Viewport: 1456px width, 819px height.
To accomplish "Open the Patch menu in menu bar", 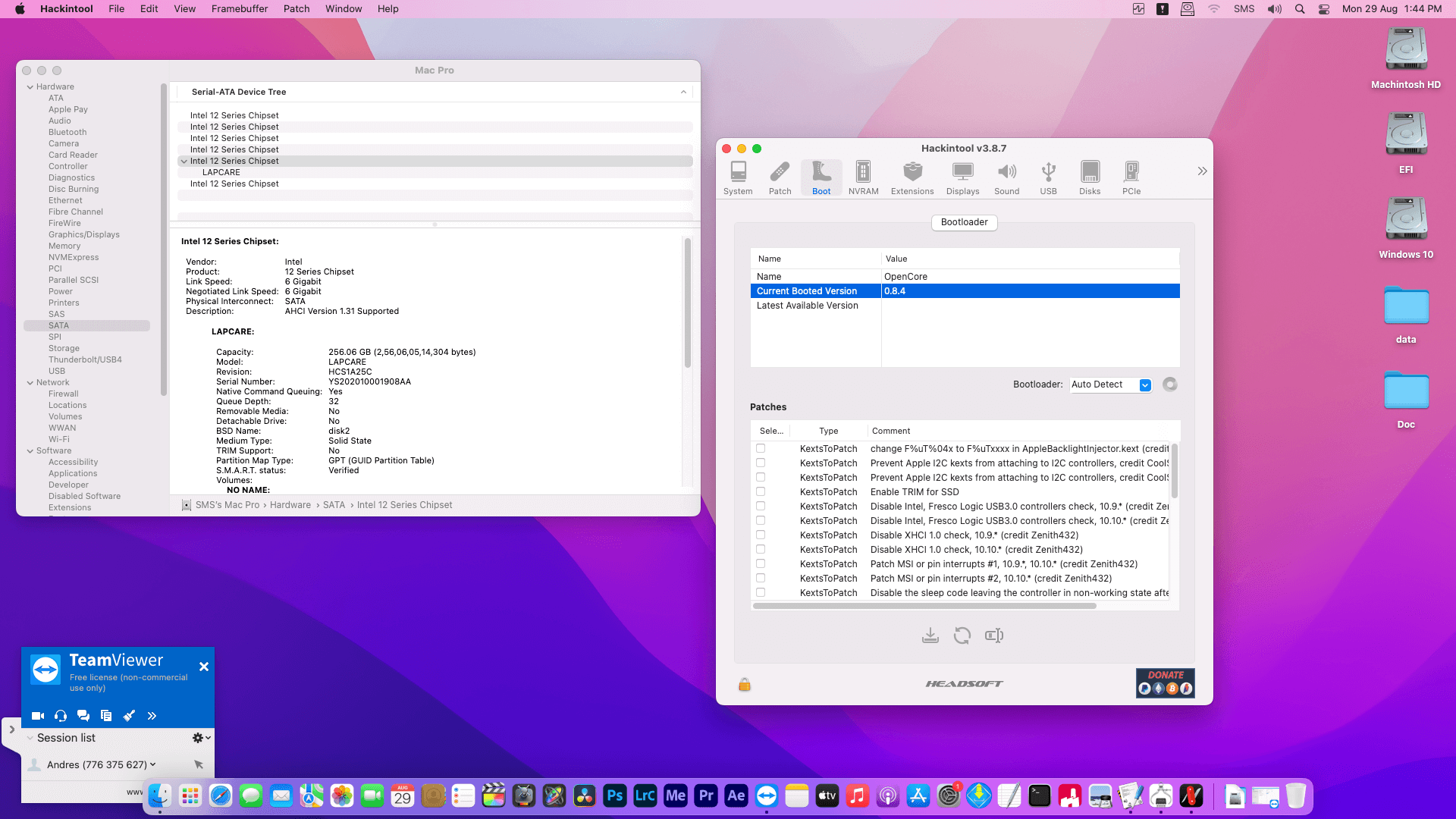I will coord(296,9).
